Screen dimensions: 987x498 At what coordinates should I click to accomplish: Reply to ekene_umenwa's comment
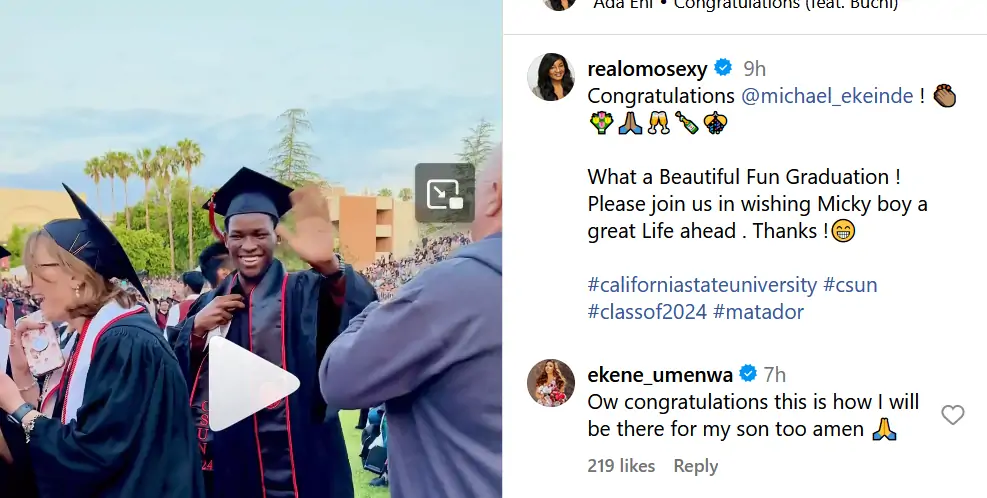pos(695,466)
